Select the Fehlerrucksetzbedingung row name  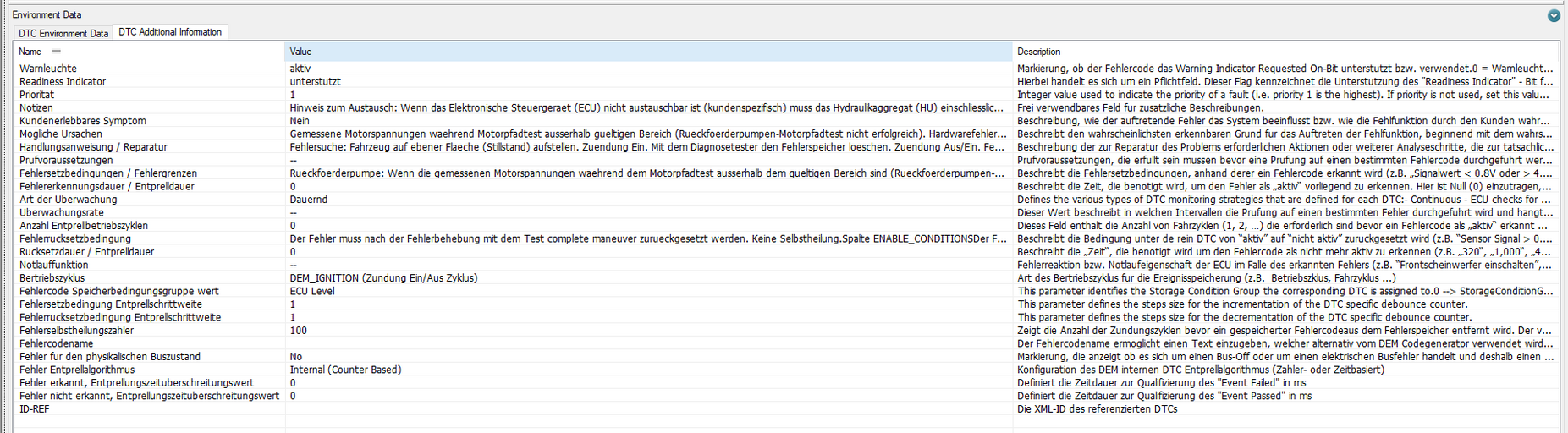tap(75, 238)
